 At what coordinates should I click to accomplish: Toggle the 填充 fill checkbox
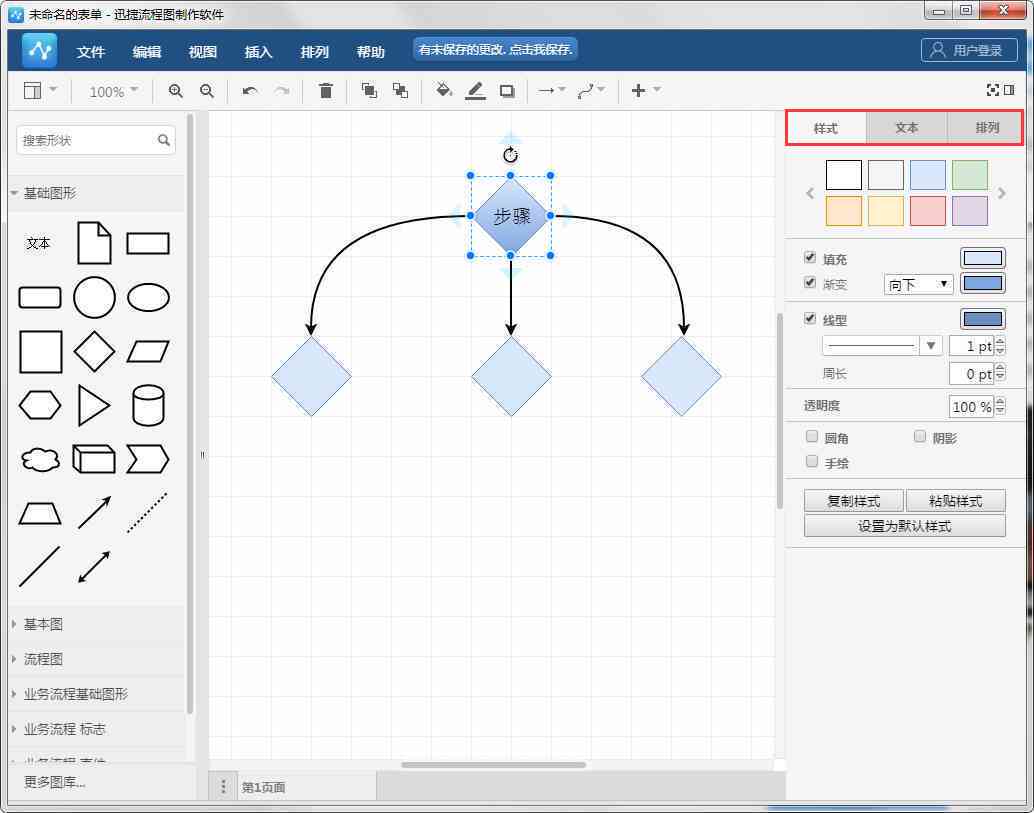810,257
